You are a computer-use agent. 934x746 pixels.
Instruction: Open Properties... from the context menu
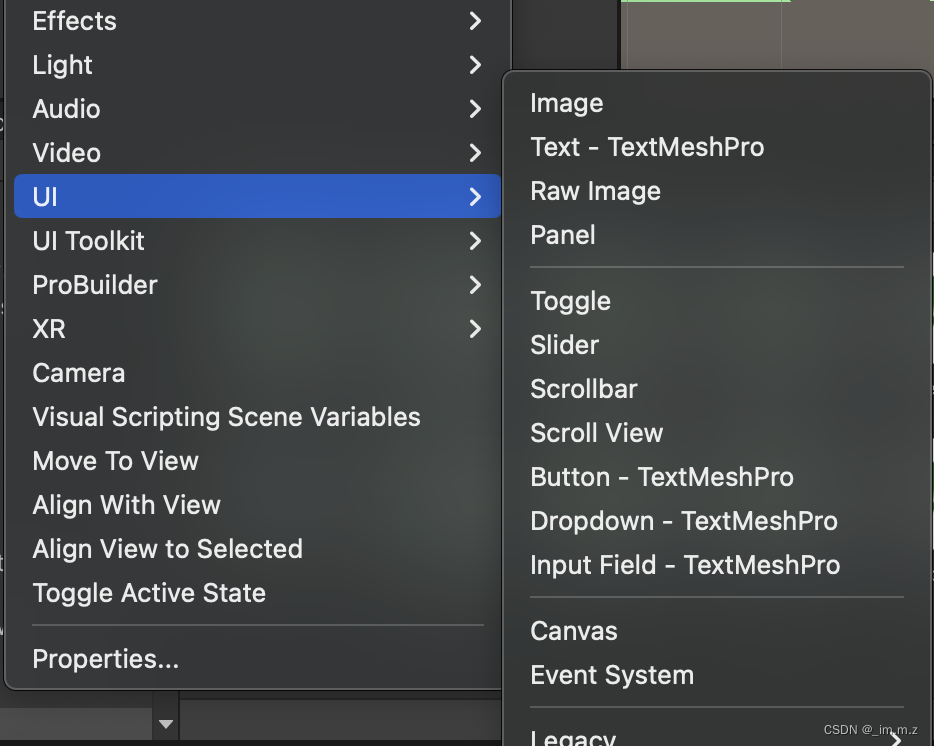[106, 659]
